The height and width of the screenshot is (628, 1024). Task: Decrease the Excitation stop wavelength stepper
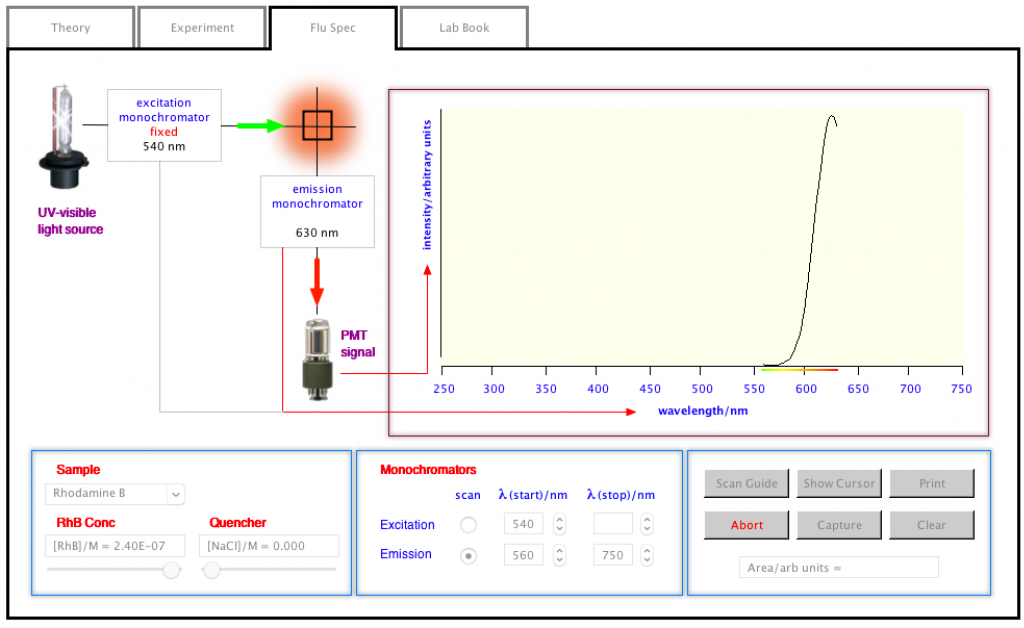coord(647,529)
